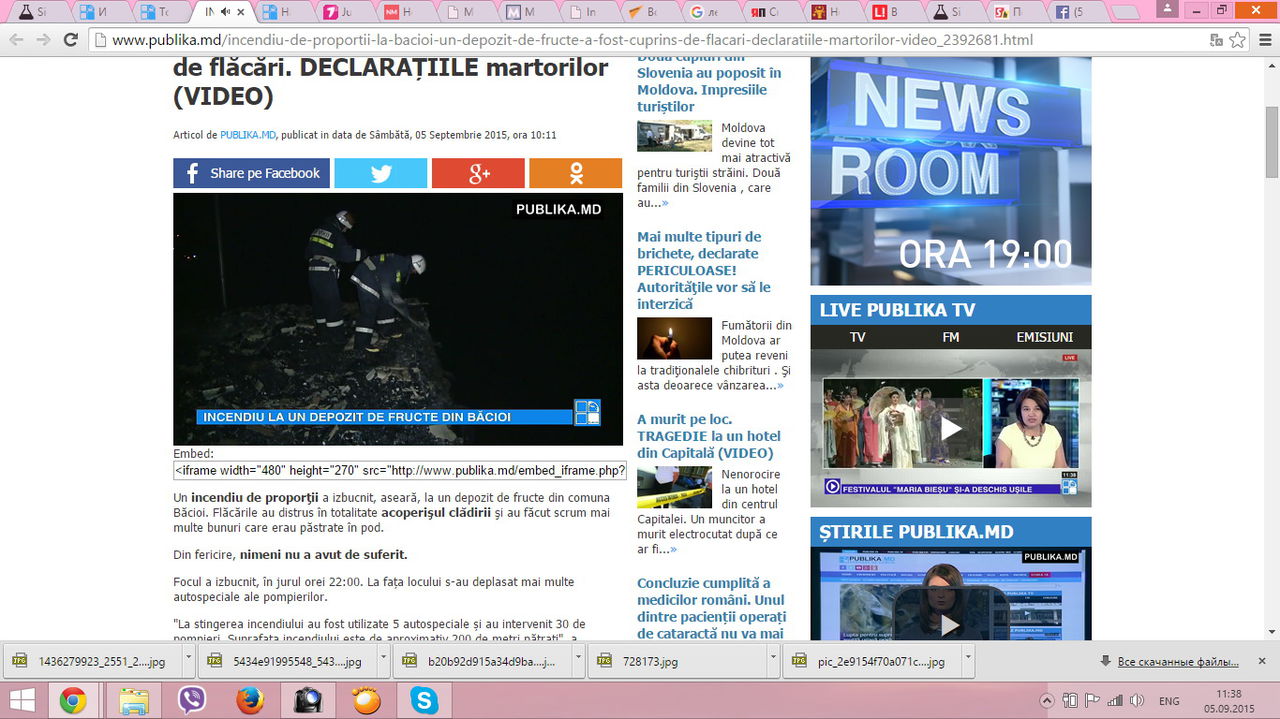Open camera app icon in taskbar
This screenshot has height=719, width=1280.
pos(308,700)
